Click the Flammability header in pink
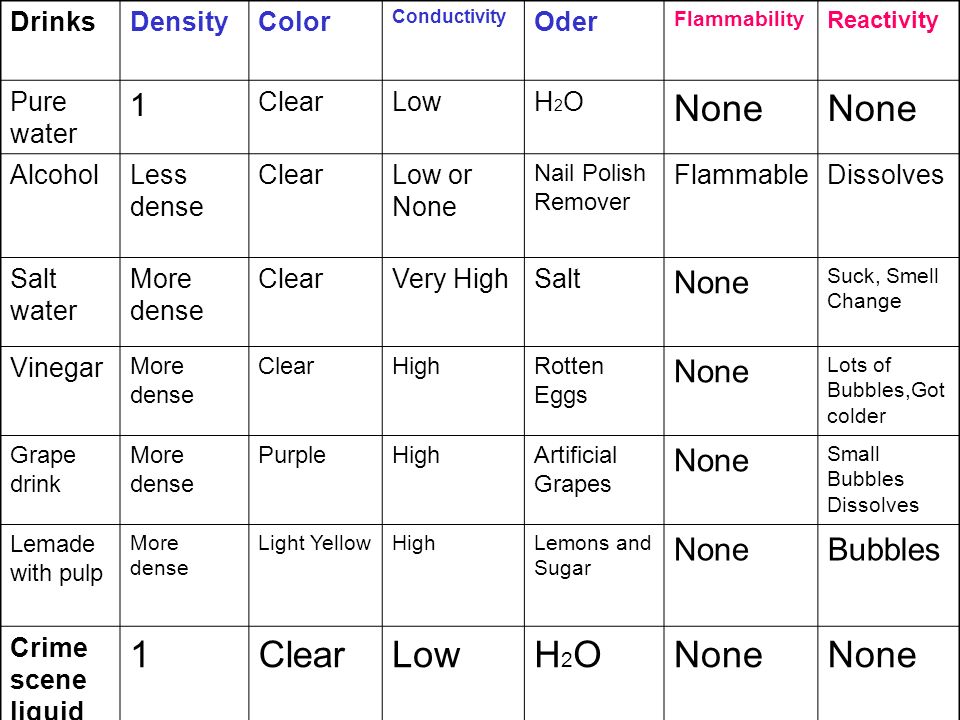The height and width of the screenshot is (720, 960). tap(739, 19)
